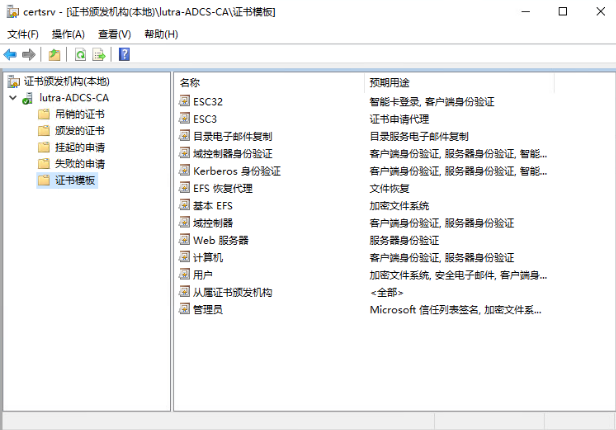616x430 pixels.
Task: Select the 管理员 template name
Action: [x=208, y=309]
